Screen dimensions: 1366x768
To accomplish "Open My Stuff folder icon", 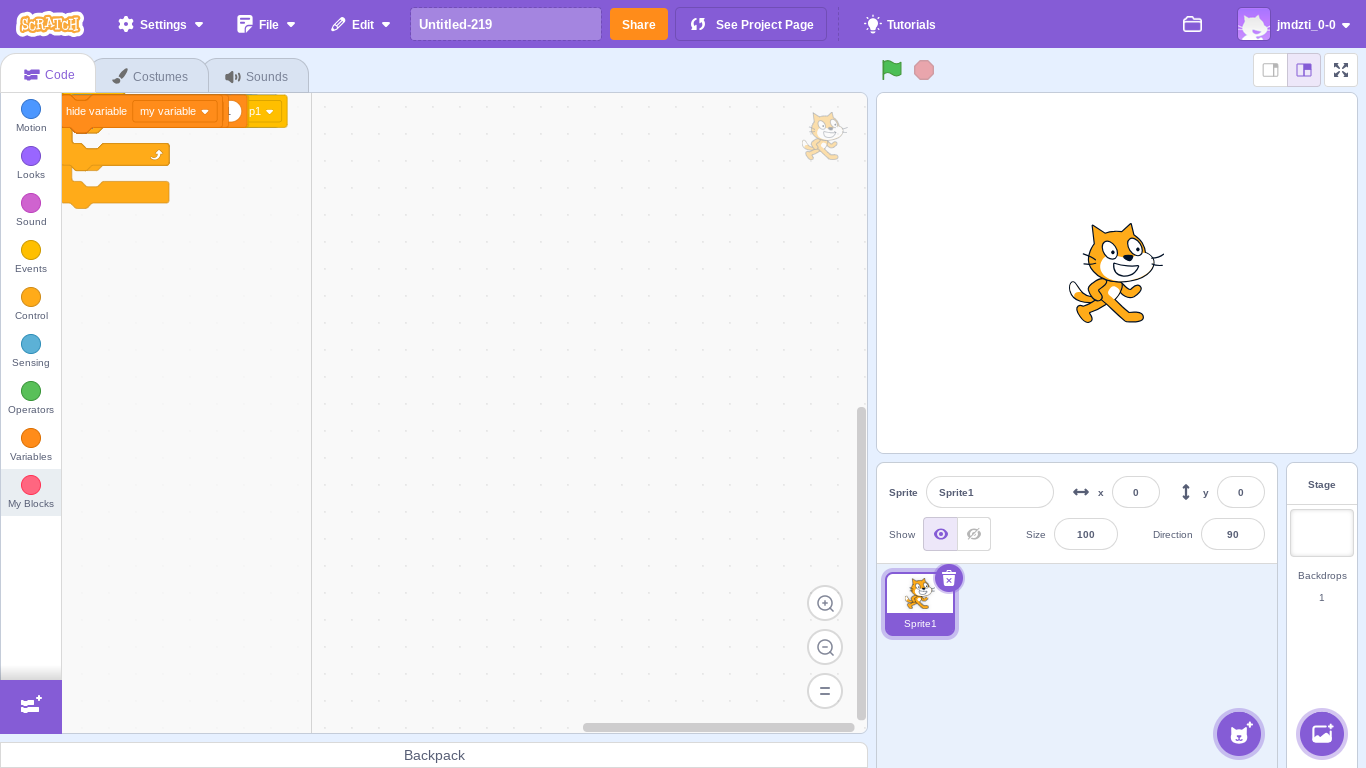I will point(1192,24).
